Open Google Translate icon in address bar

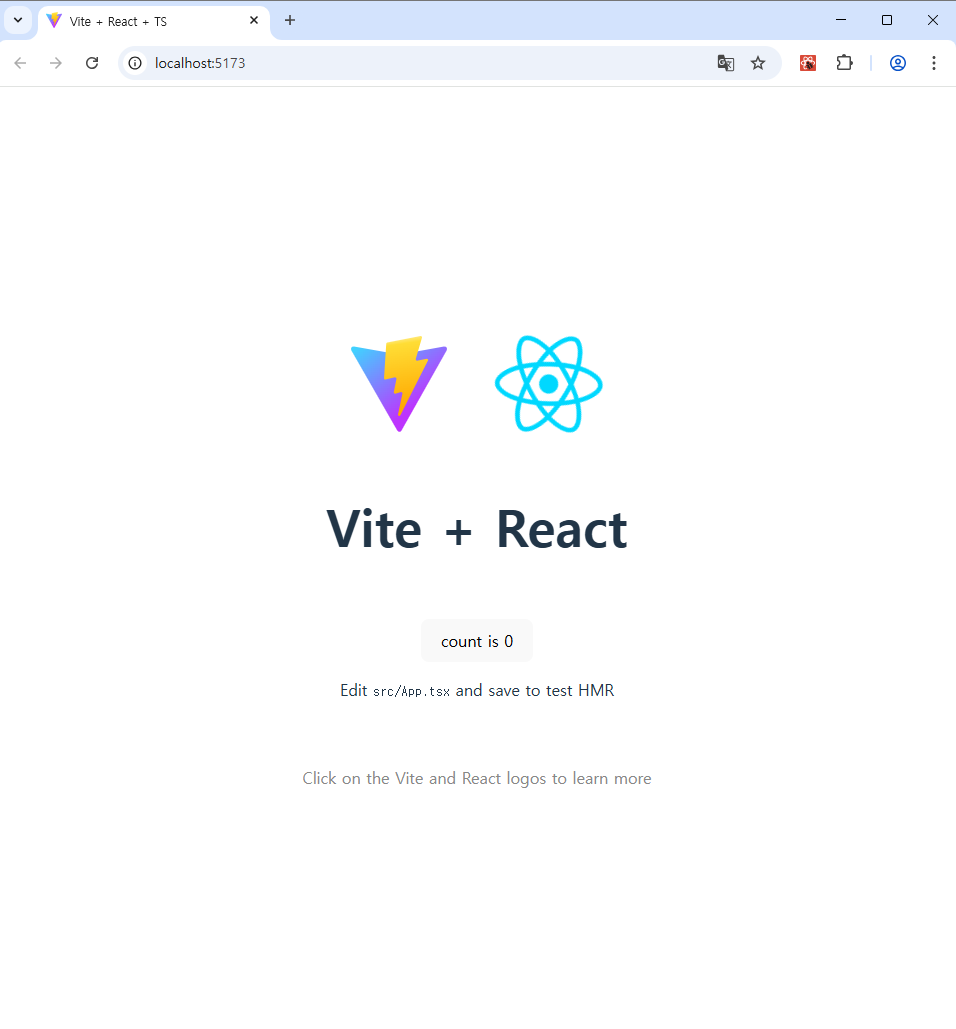pyautogui.click(x=726, y=63)
